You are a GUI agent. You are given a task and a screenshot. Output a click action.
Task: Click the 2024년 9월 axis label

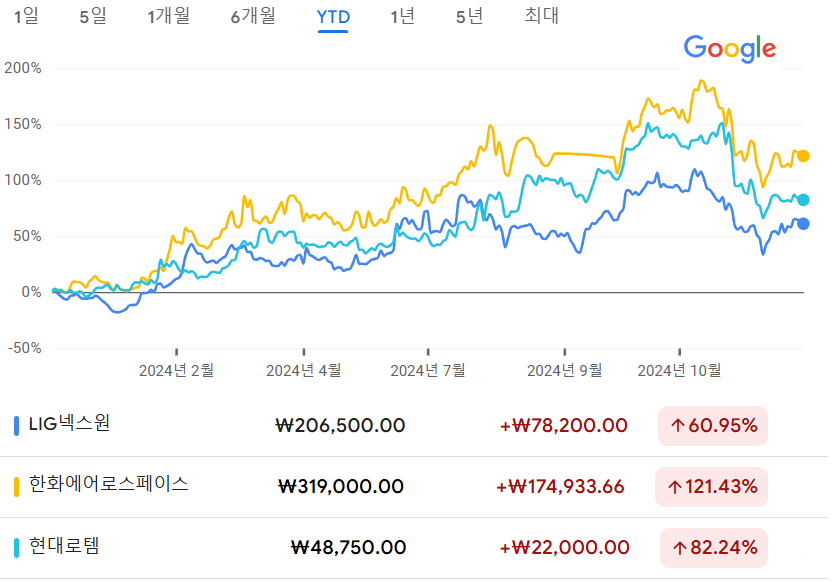coord(565,370)
